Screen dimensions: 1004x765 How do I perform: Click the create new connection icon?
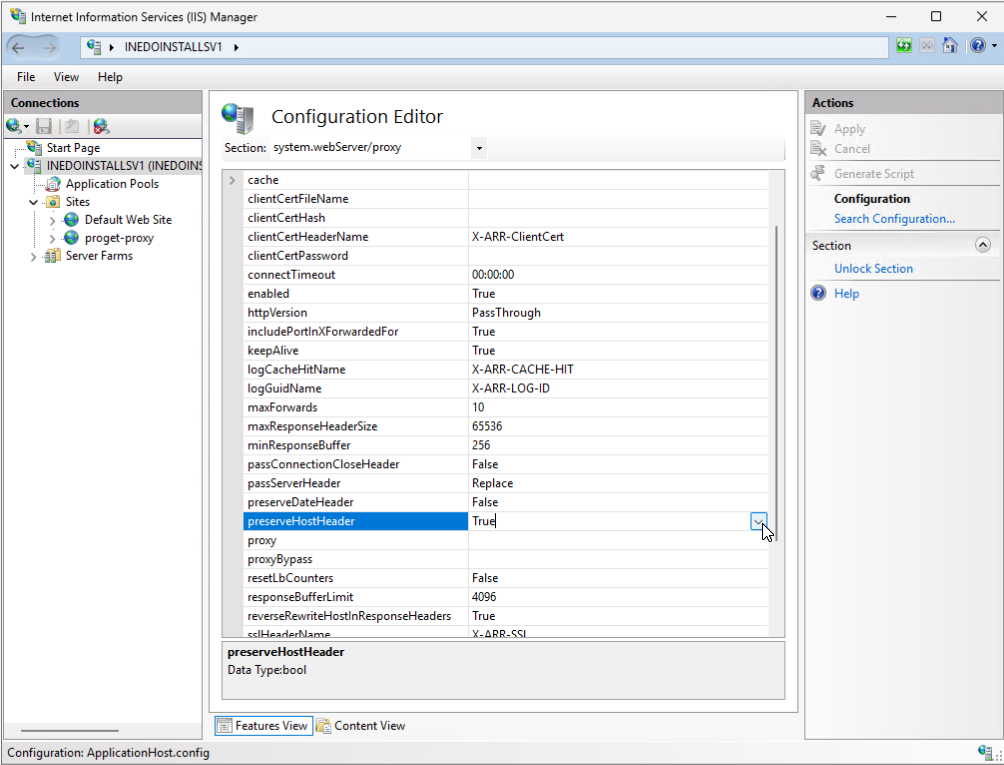click(14, 126)
